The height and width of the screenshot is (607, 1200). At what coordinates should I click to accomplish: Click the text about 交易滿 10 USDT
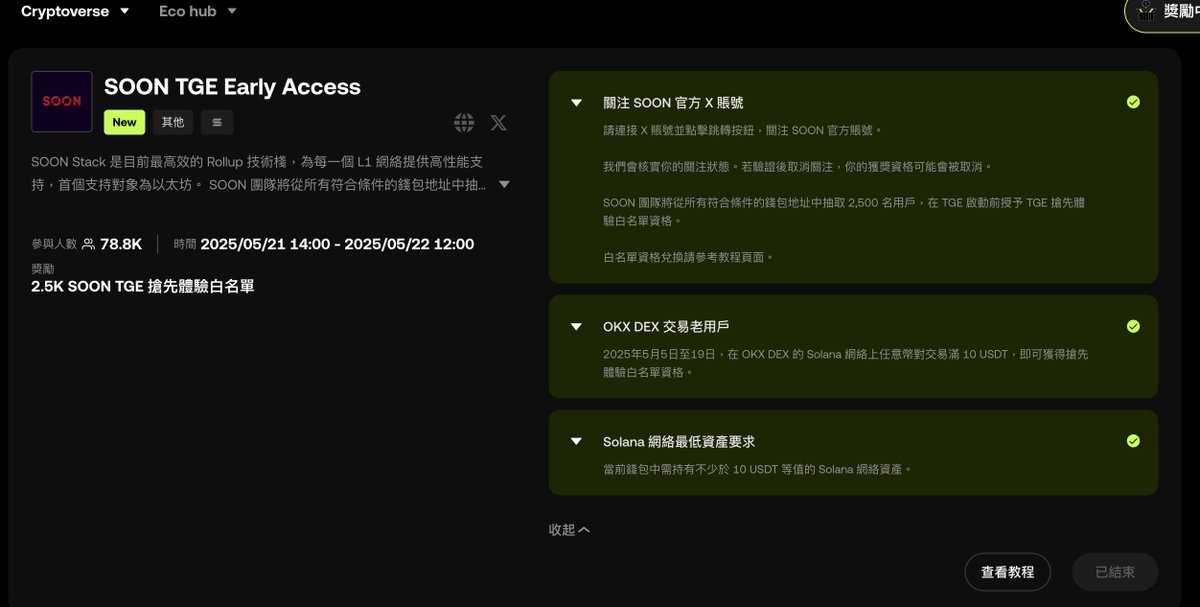point(846,363)
